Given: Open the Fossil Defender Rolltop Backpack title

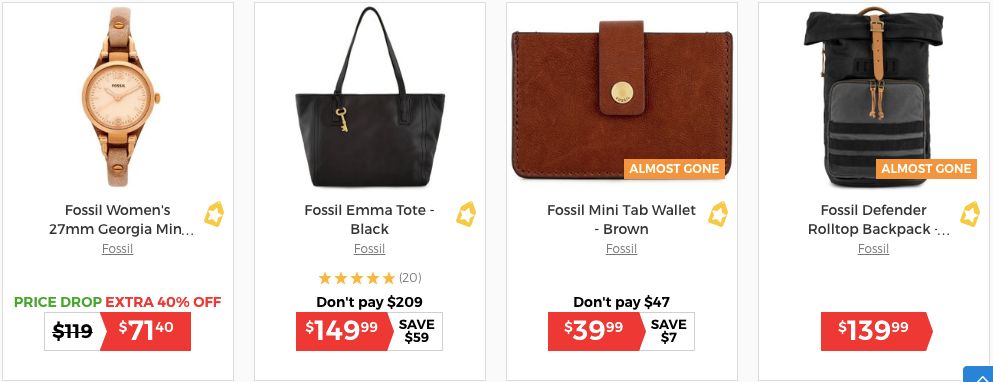Looking at the screenshot, I should coord(874,219).
